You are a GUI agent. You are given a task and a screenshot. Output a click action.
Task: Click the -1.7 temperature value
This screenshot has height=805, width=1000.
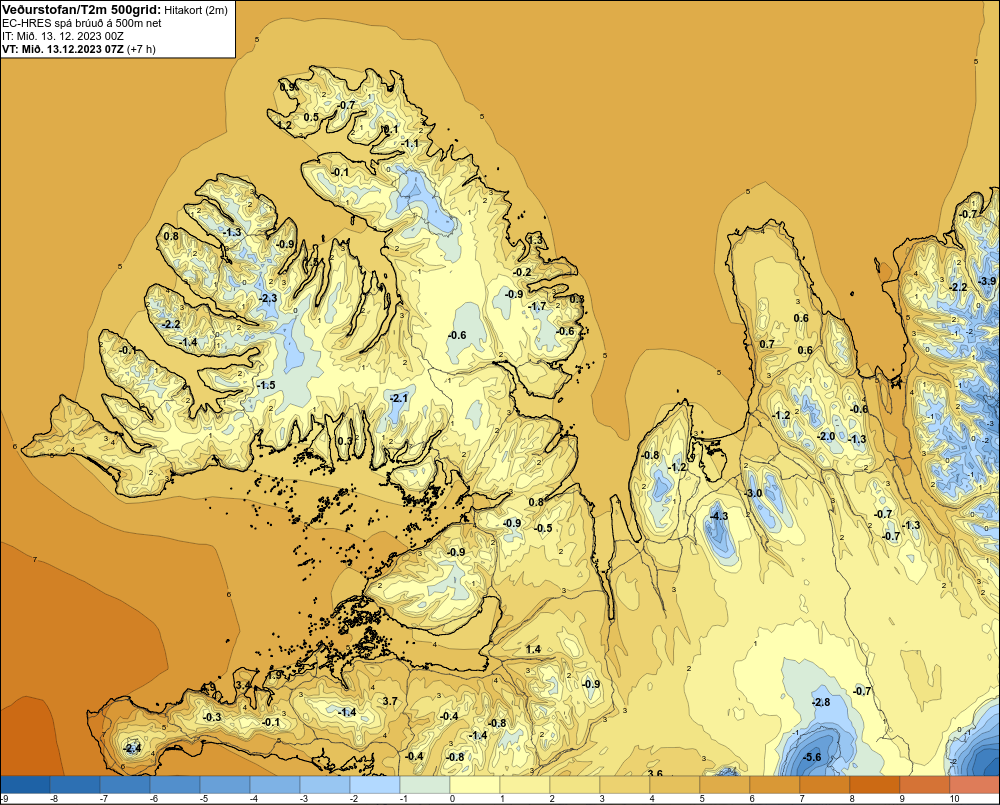click(x=538, y=307)
